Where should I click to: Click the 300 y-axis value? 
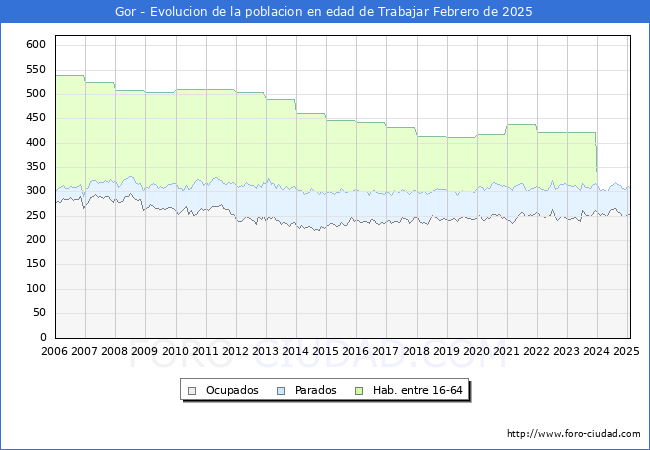coord(36,191)
